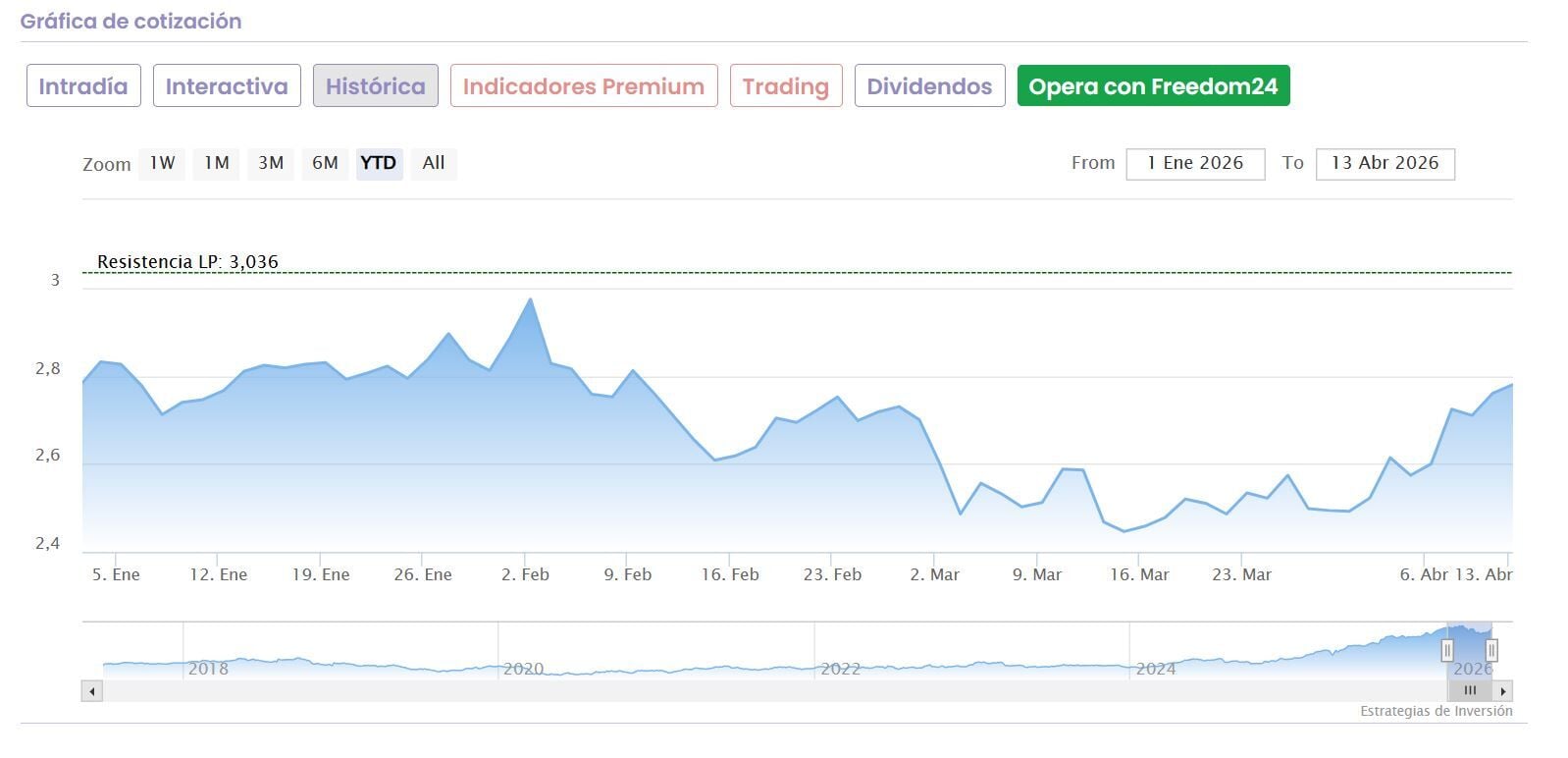Image resolution: width=1568 pixels, height=758 pixels.
Task: Switch to the Interactiva tab
Action: pyautogui.click(x=227, y=86)
